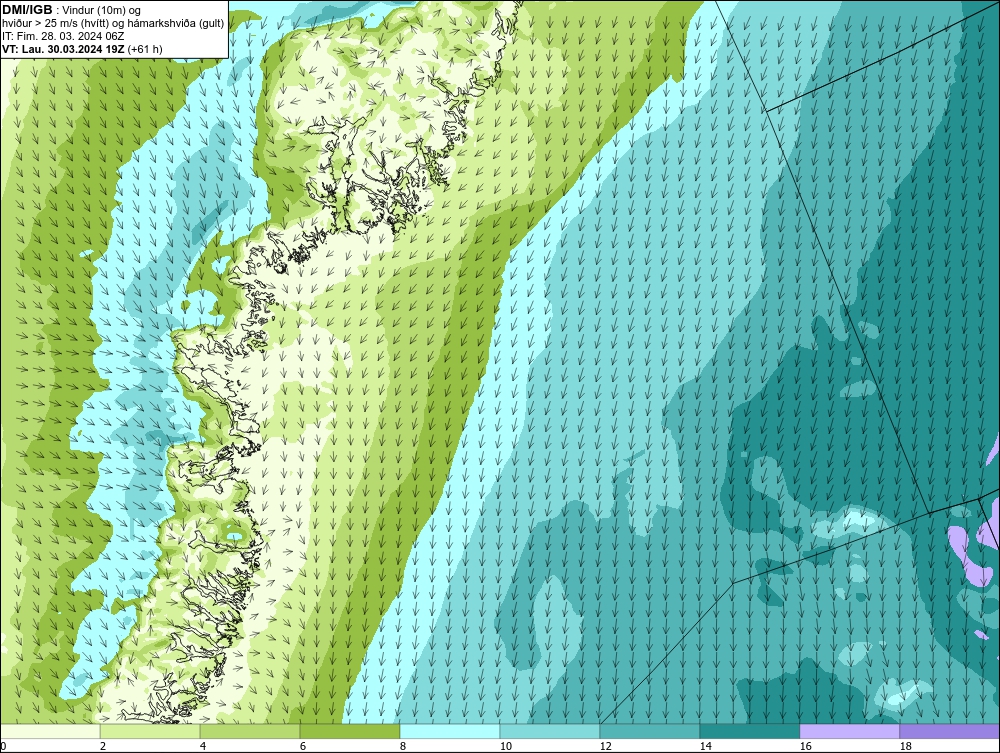The height and width of the screenshot is (753, 1000).
Task: Click the 14–16 m/s dark teal swatch
Action: coord(750,731)
